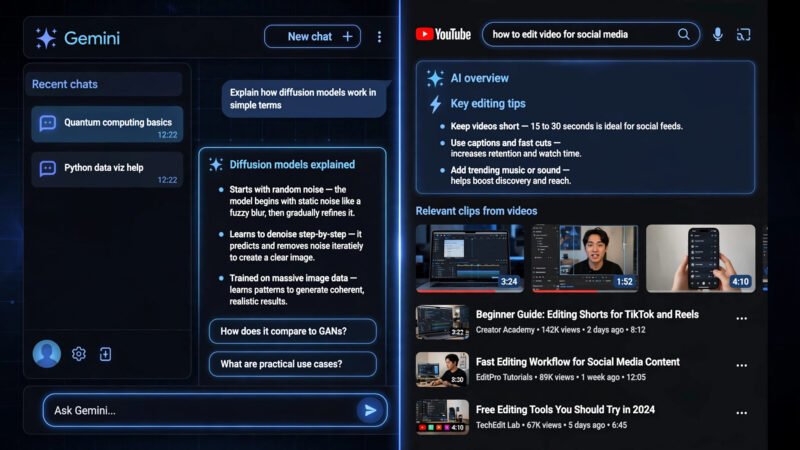Click the Gemini sparkle logo

coord(46,38)
